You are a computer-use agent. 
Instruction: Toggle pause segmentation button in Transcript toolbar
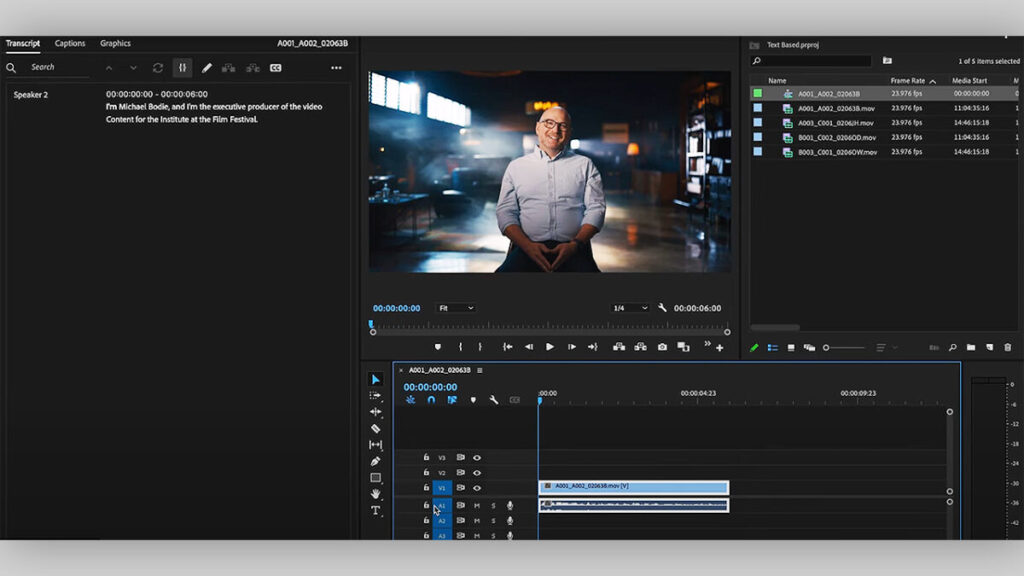[182, 68]
